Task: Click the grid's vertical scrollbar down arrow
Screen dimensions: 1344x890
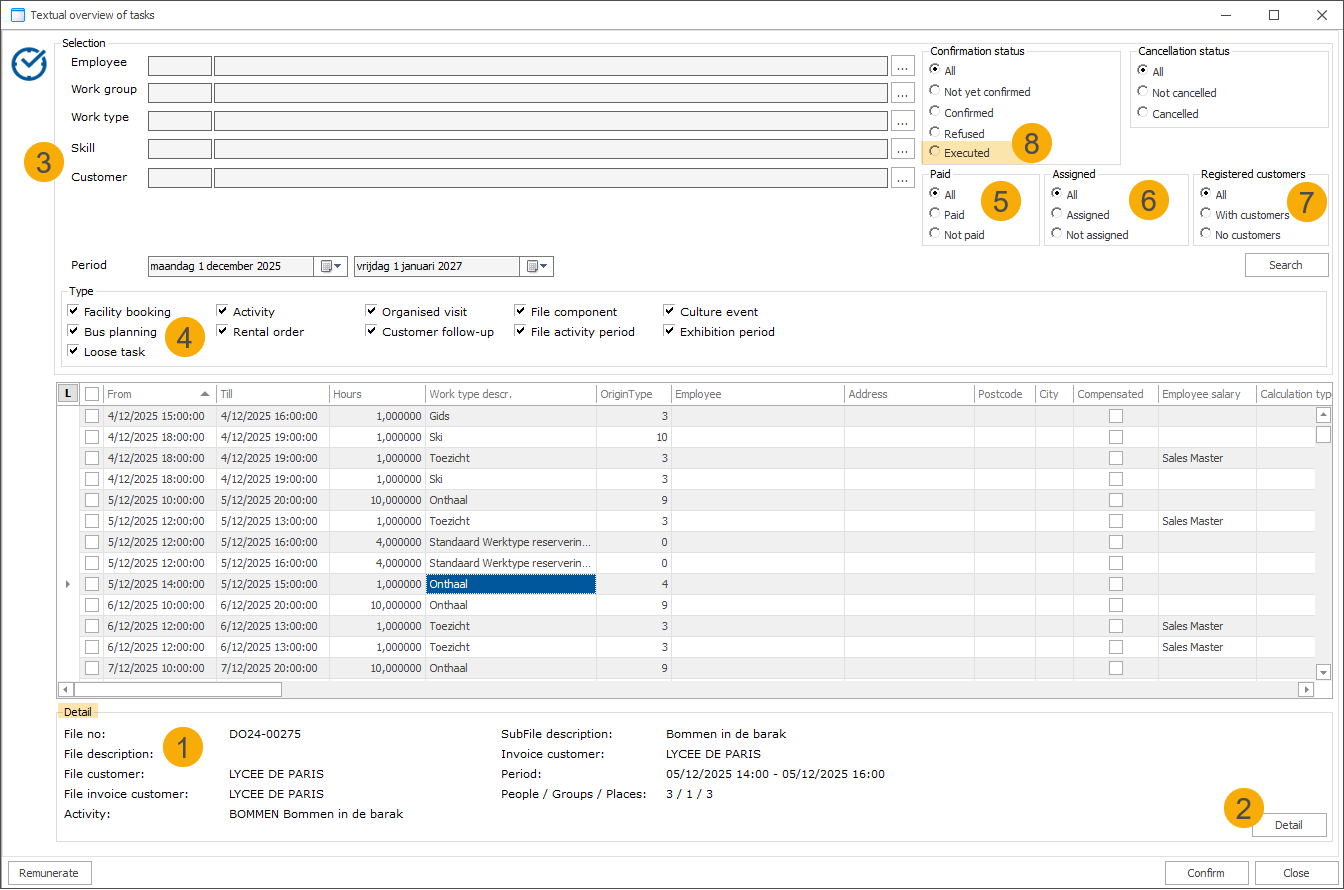Action: coord(1323,672)
